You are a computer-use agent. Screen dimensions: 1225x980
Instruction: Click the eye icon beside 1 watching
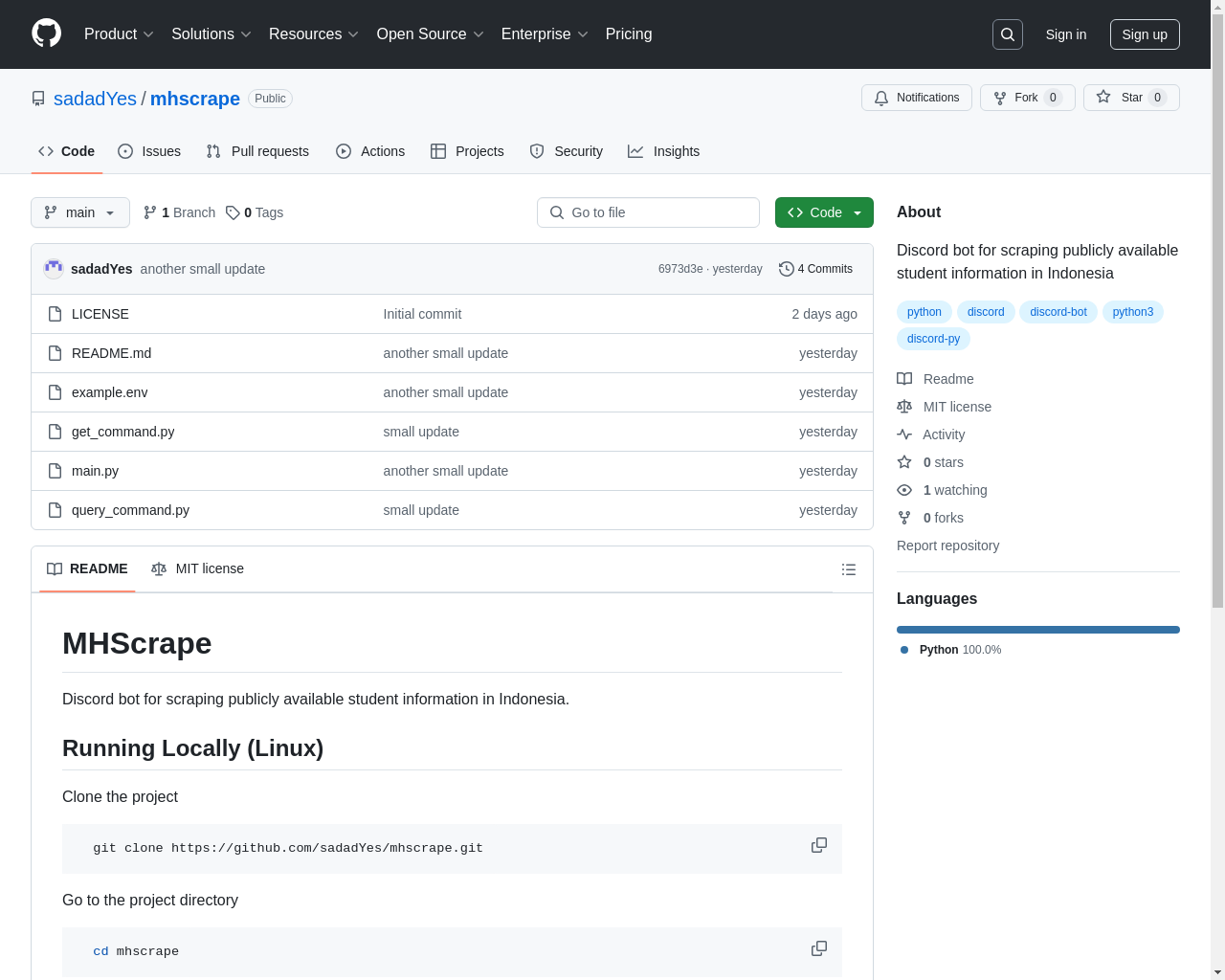pyautogui.click(x=904, y=490)
